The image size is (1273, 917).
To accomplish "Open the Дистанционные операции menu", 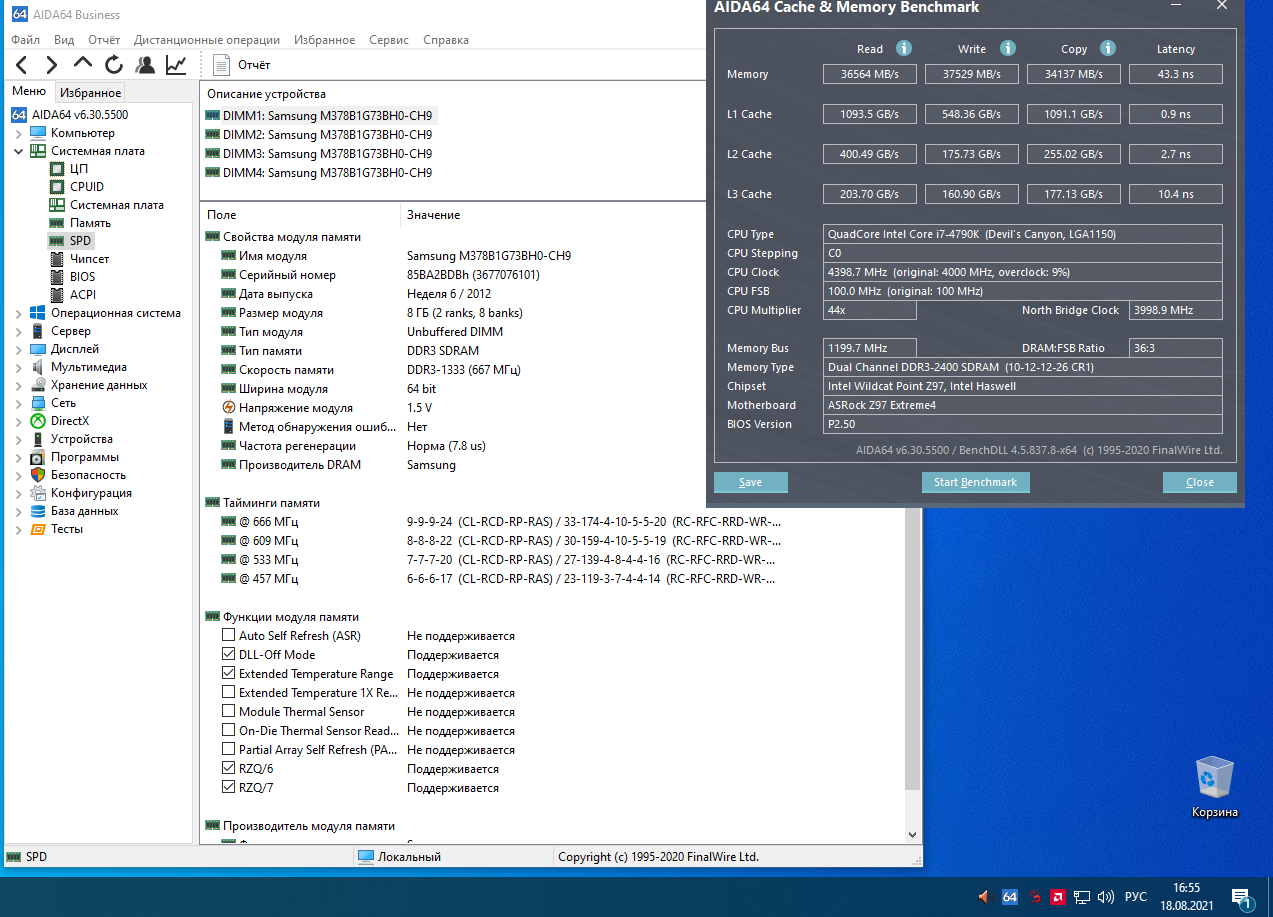I will pos(207,40).
